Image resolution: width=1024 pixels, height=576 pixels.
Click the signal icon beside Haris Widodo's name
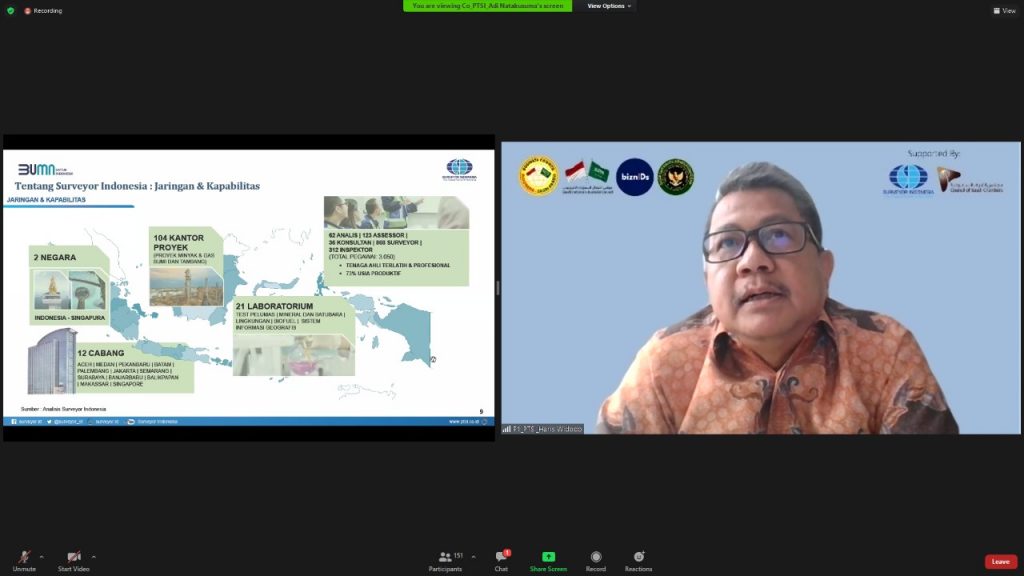[506, 429]
